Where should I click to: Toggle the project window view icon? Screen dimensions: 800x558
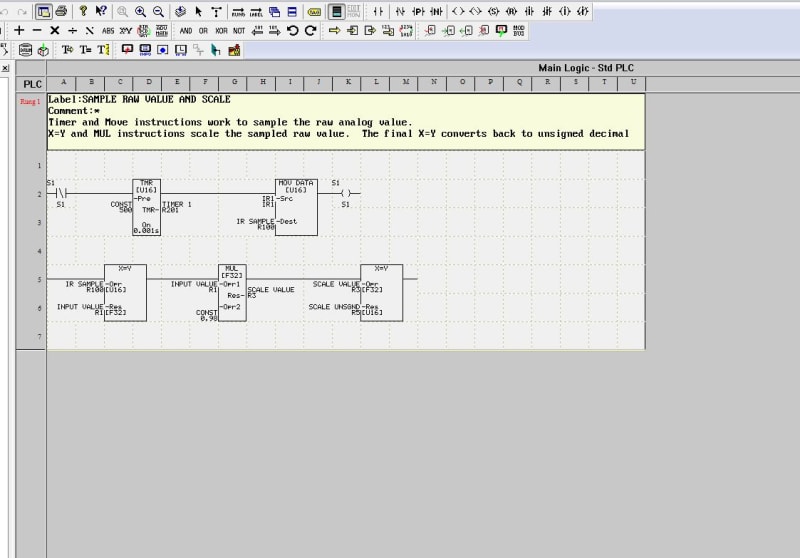tap(43, 11)
